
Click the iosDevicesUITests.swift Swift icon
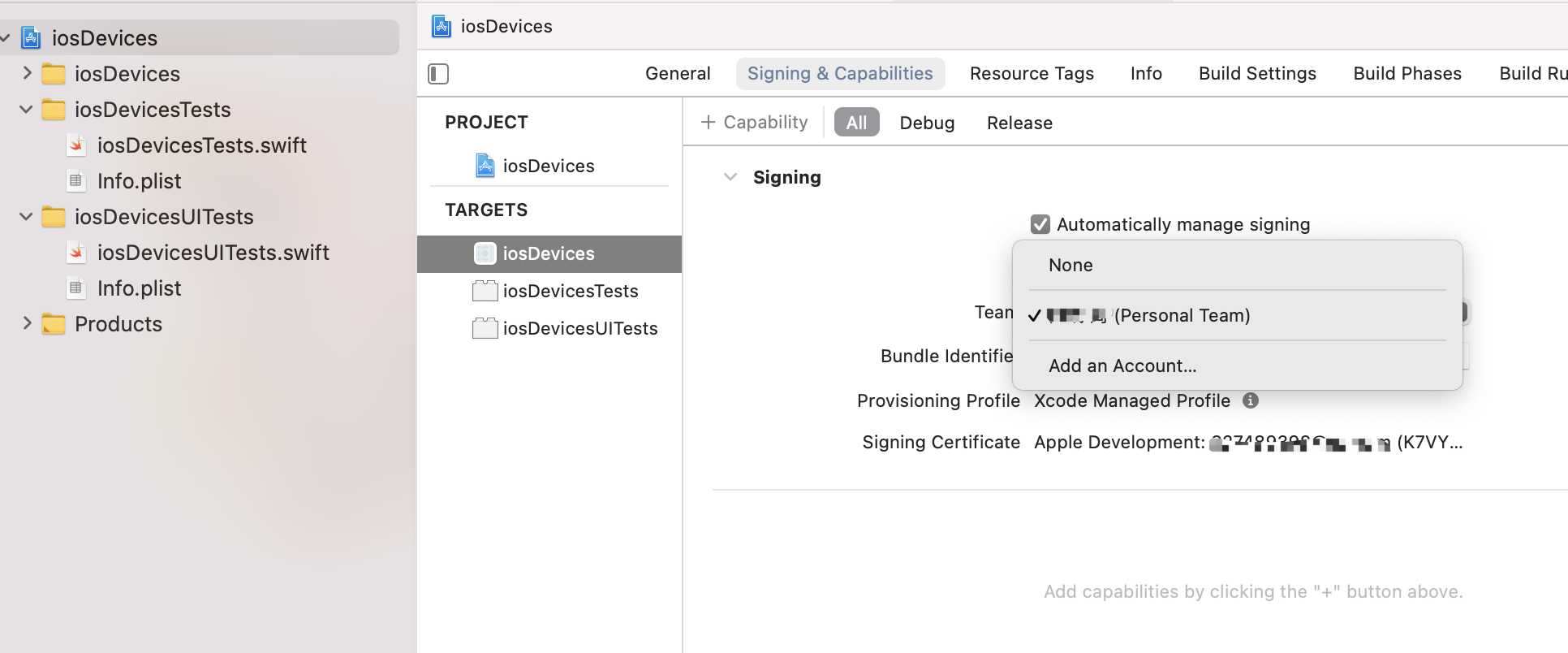pos(76,253)
